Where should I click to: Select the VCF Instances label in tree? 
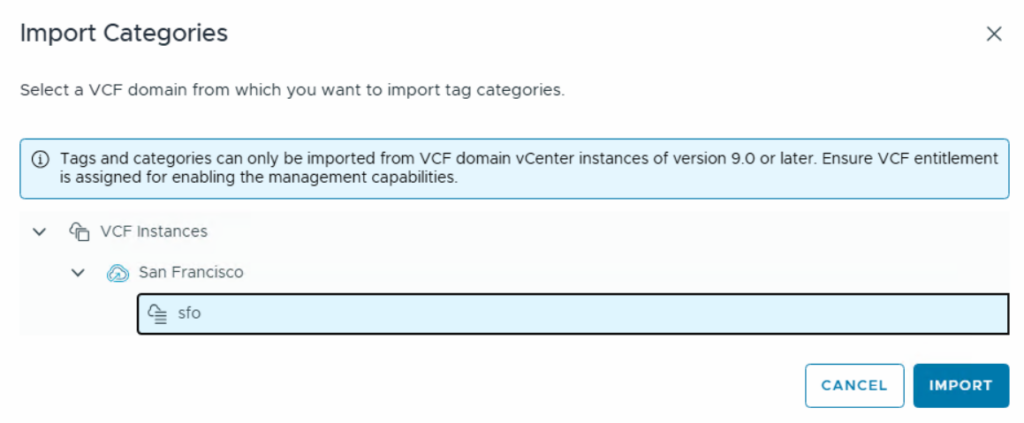154,231
